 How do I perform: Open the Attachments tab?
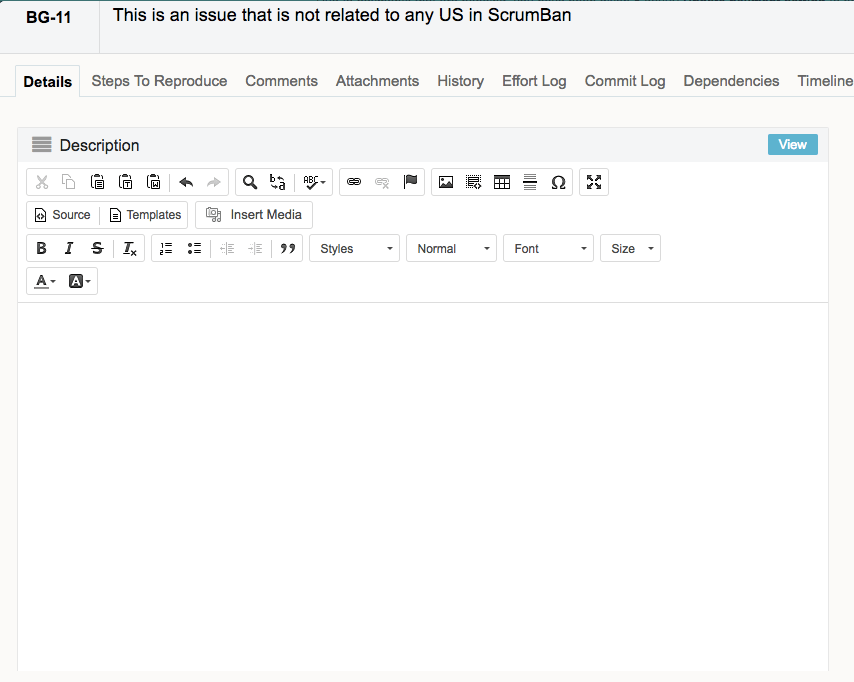[377, 81]
